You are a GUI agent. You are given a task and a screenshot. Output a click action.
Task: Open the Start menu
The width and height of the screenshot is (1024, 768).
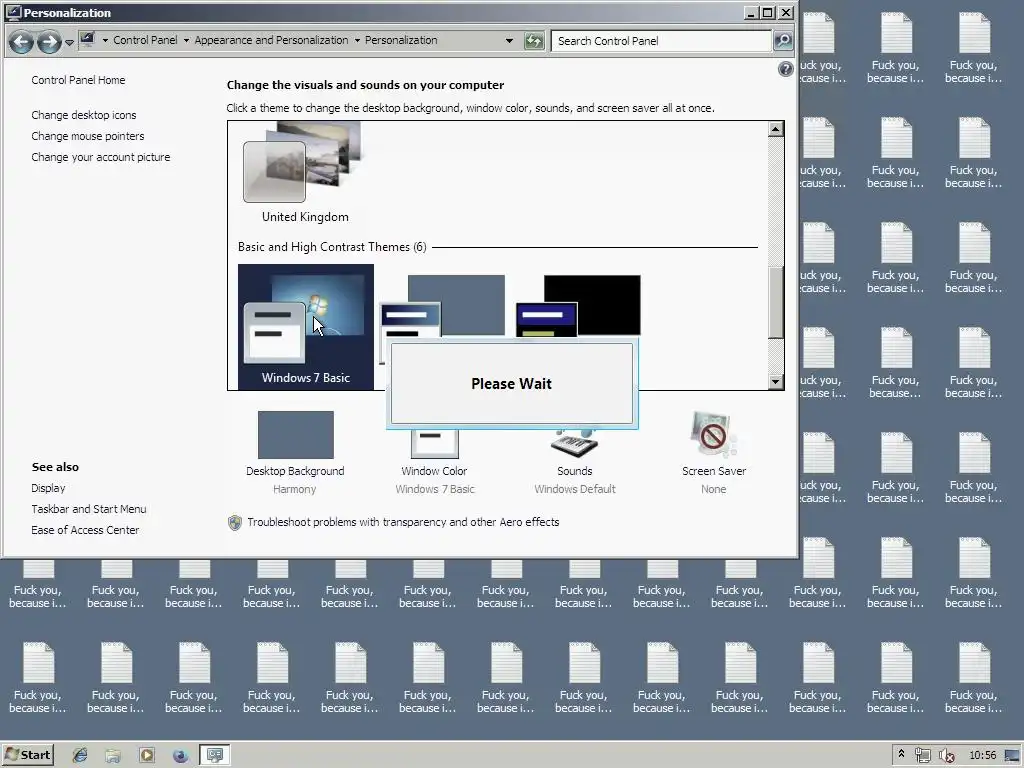tap(28, 755)
